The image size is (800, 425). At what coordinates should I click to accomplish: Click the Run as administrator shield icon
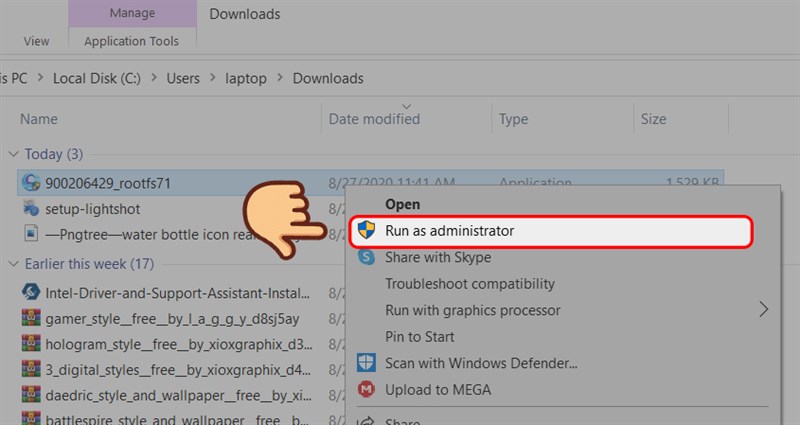367,231
